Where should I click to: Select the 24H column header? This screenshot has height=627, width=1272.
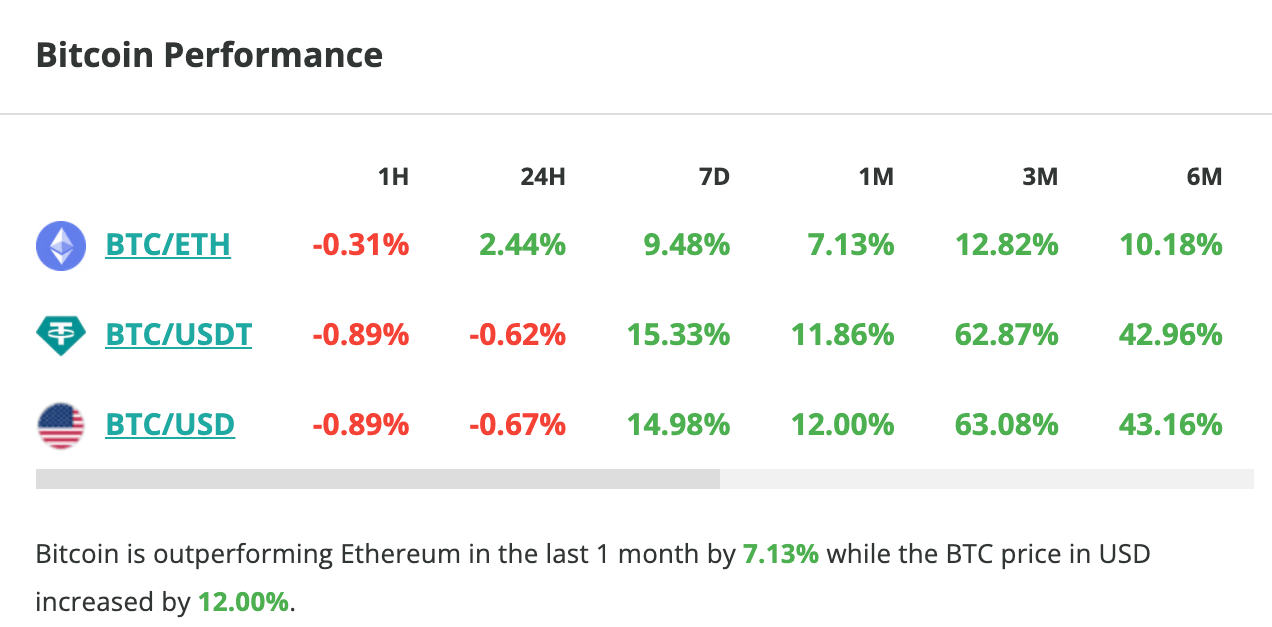point(543,176)
